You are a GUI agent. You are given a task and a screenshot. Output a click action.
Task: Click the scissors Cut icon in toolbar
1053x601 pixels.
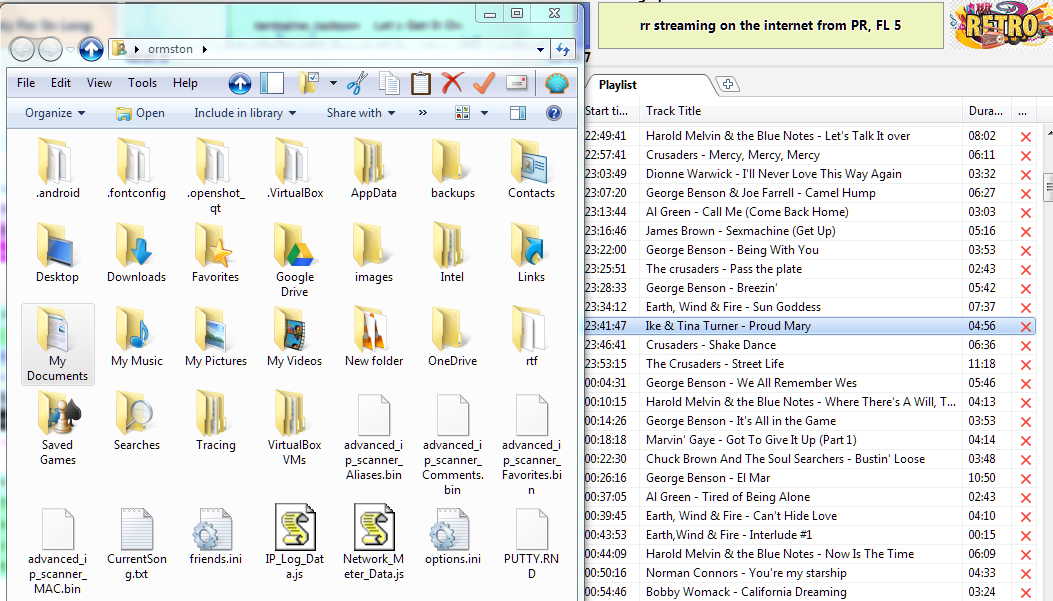click(357, 83)
